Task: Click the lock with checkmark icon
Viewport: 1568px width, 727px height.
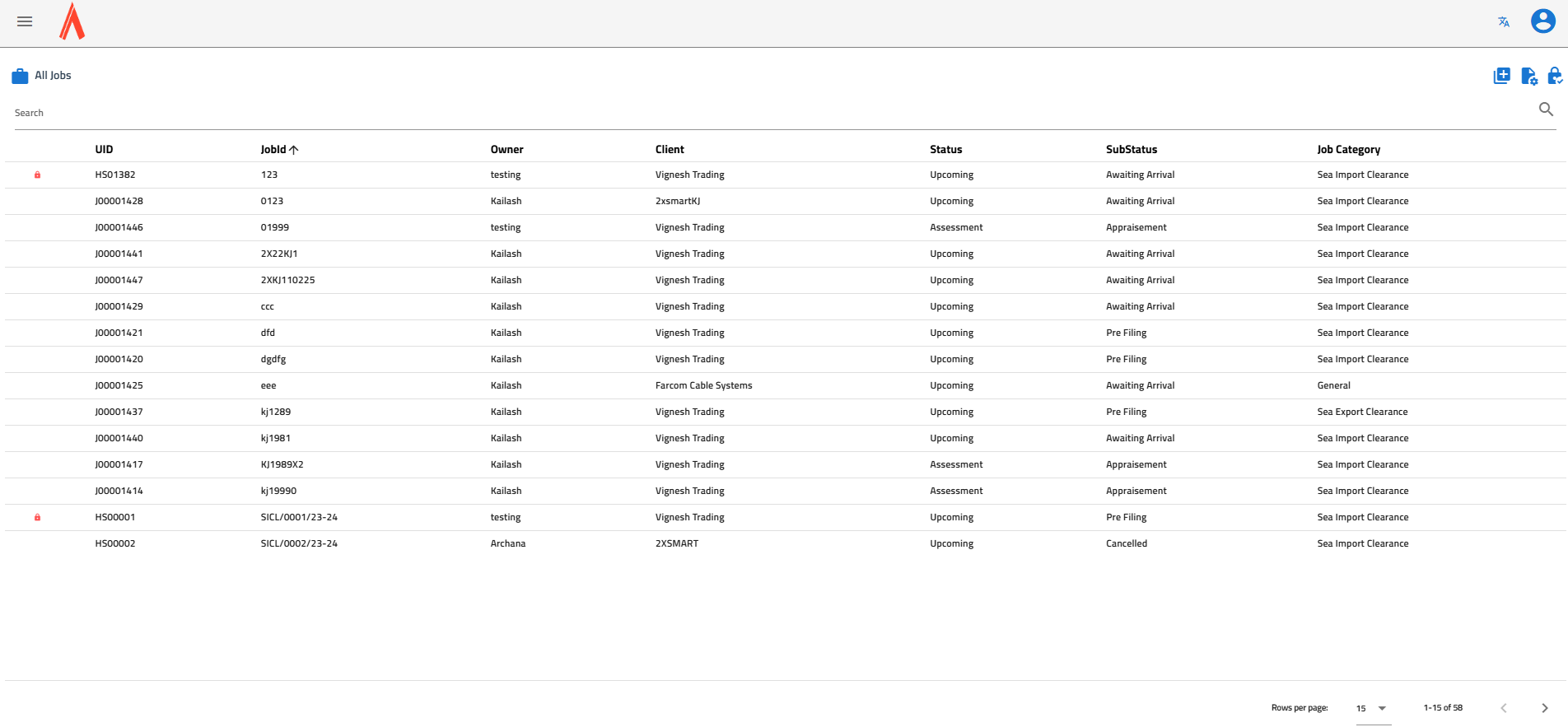Action: pos(1554,76)
